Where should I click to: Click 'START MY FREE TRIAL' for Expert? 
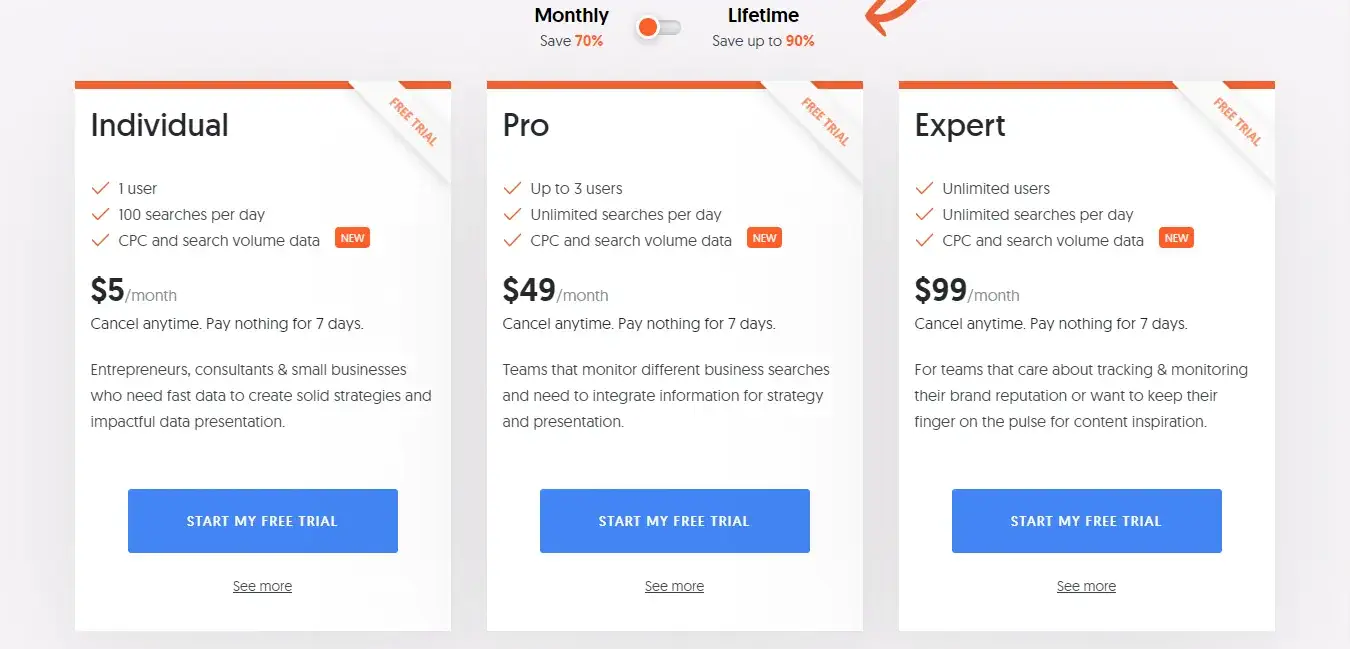click(1086, 520)
